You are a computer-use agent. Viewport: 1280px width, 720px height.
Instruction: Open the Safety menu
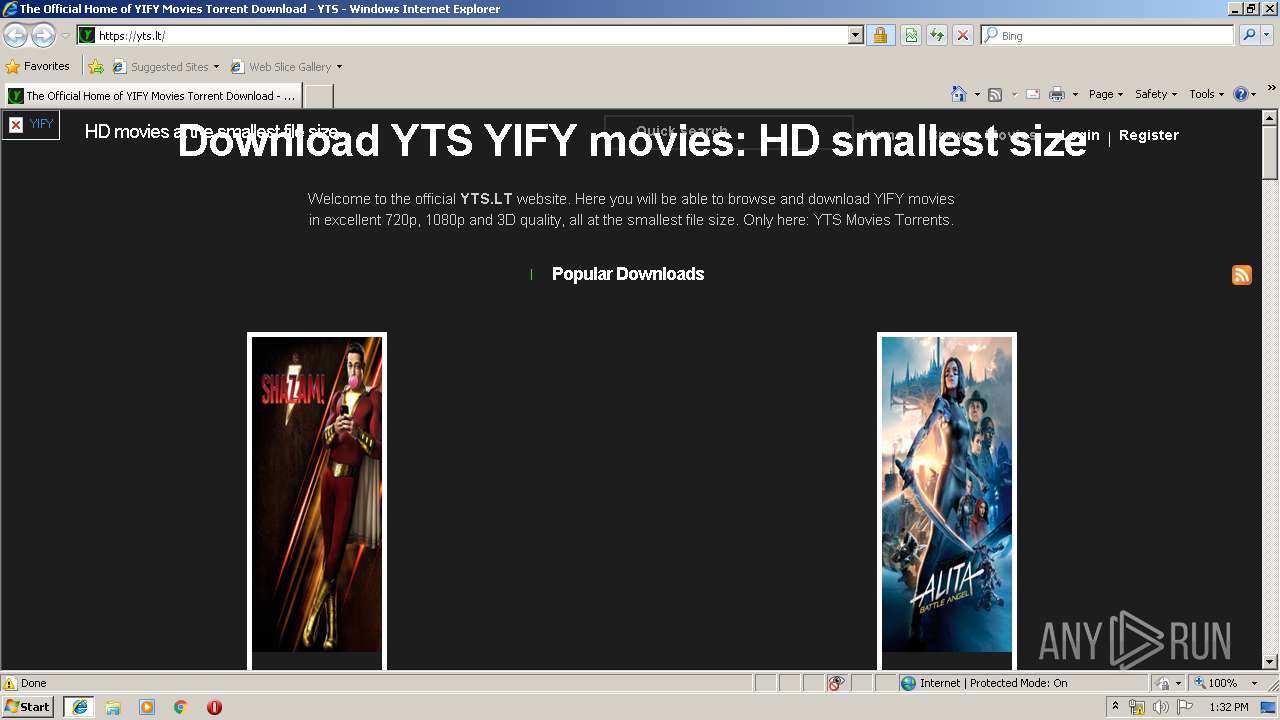pyautogui.click(x=1156, y=94)
